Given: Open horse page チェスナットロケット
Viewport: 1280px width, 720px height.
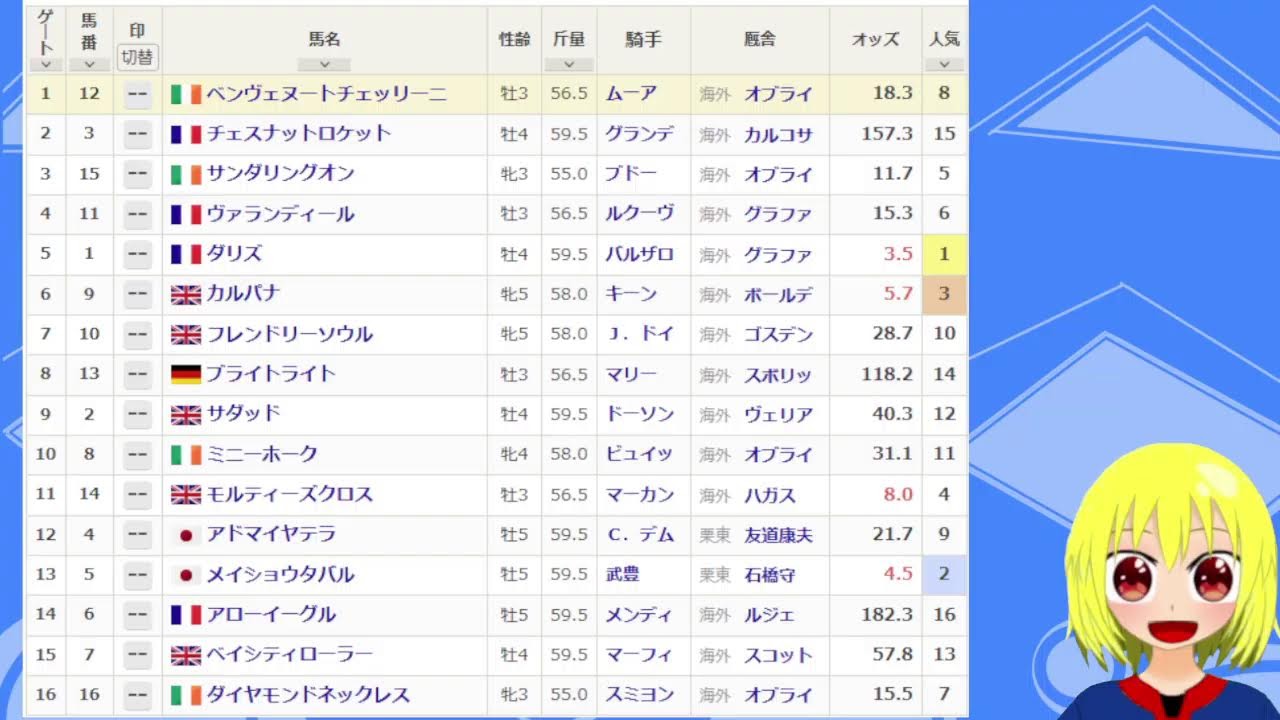Looking at the screenshot, I should click(x=298, y=134).
